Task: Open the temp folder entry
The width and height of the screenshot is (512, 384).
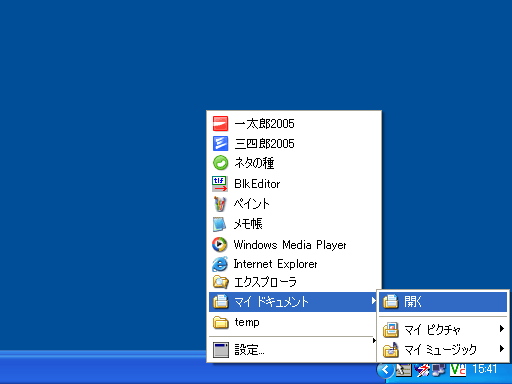Action: point(293,322)
